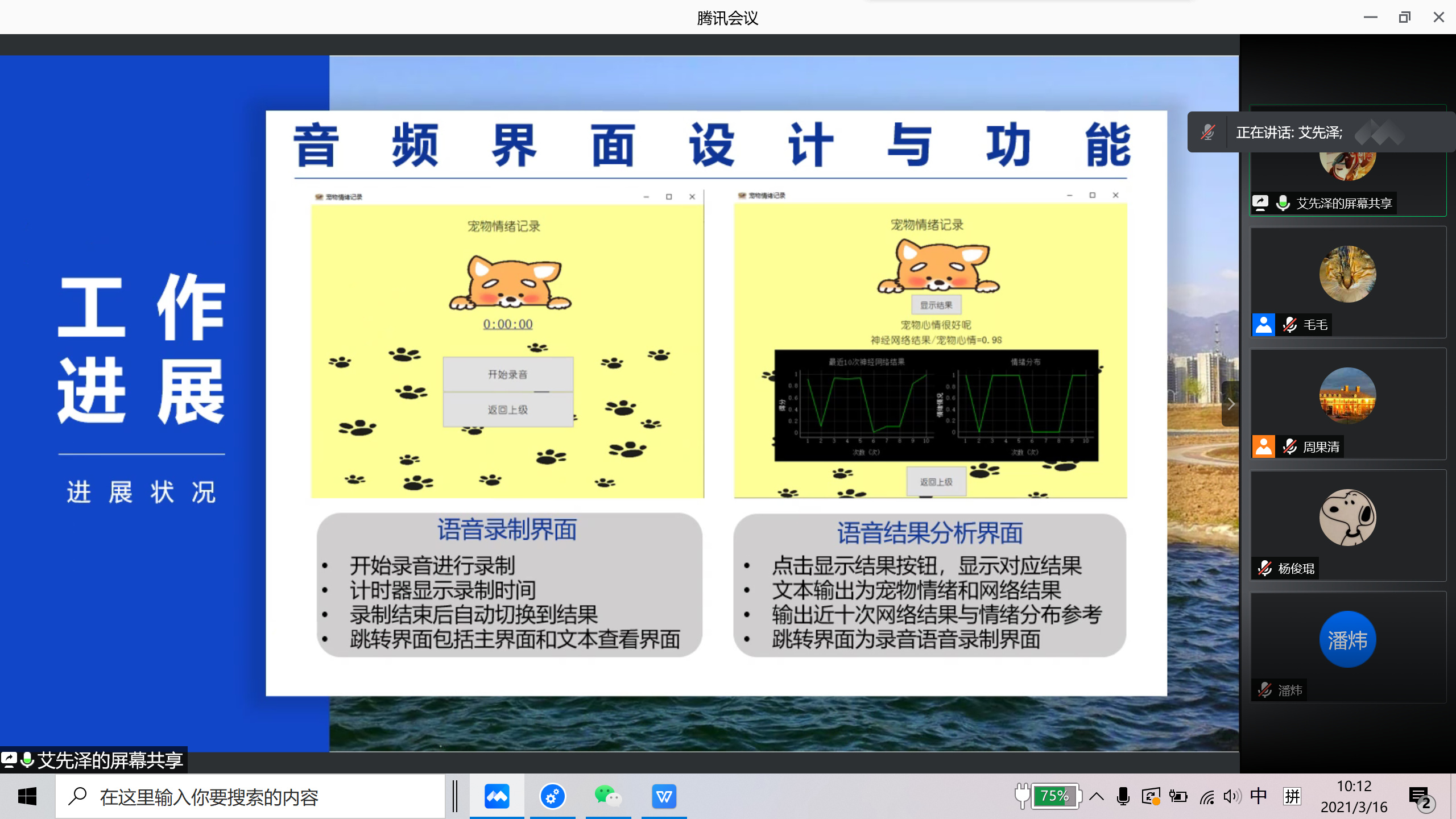Click 毛毛's blue user badge icon
This screenshot has height=819, width=1456.
[x=1263, y=325]
